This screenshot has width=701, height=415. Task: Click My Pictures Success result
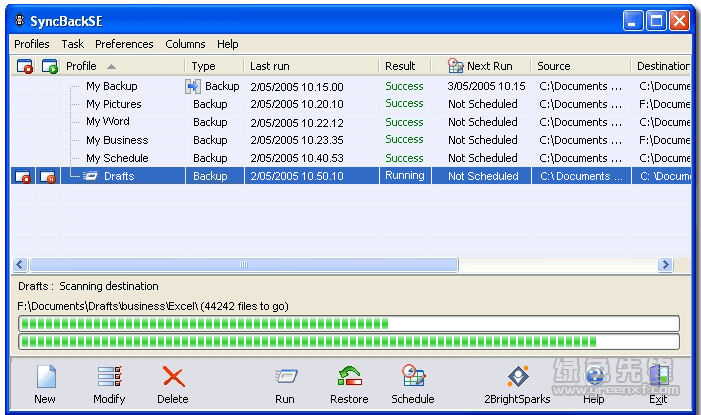coord(404,103)
